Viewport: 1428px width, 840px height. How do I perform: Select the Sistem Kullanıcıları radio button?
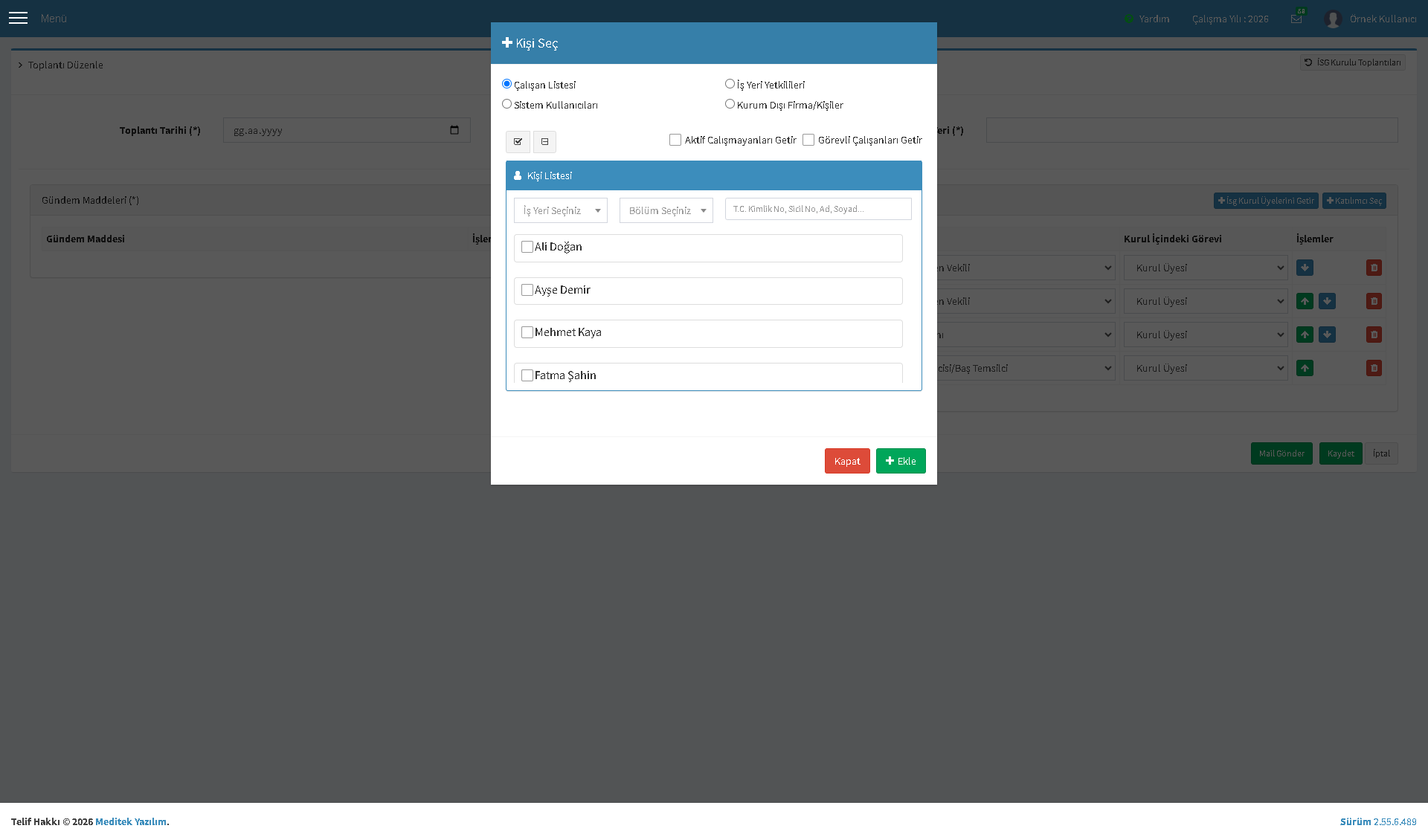[506, 104]
